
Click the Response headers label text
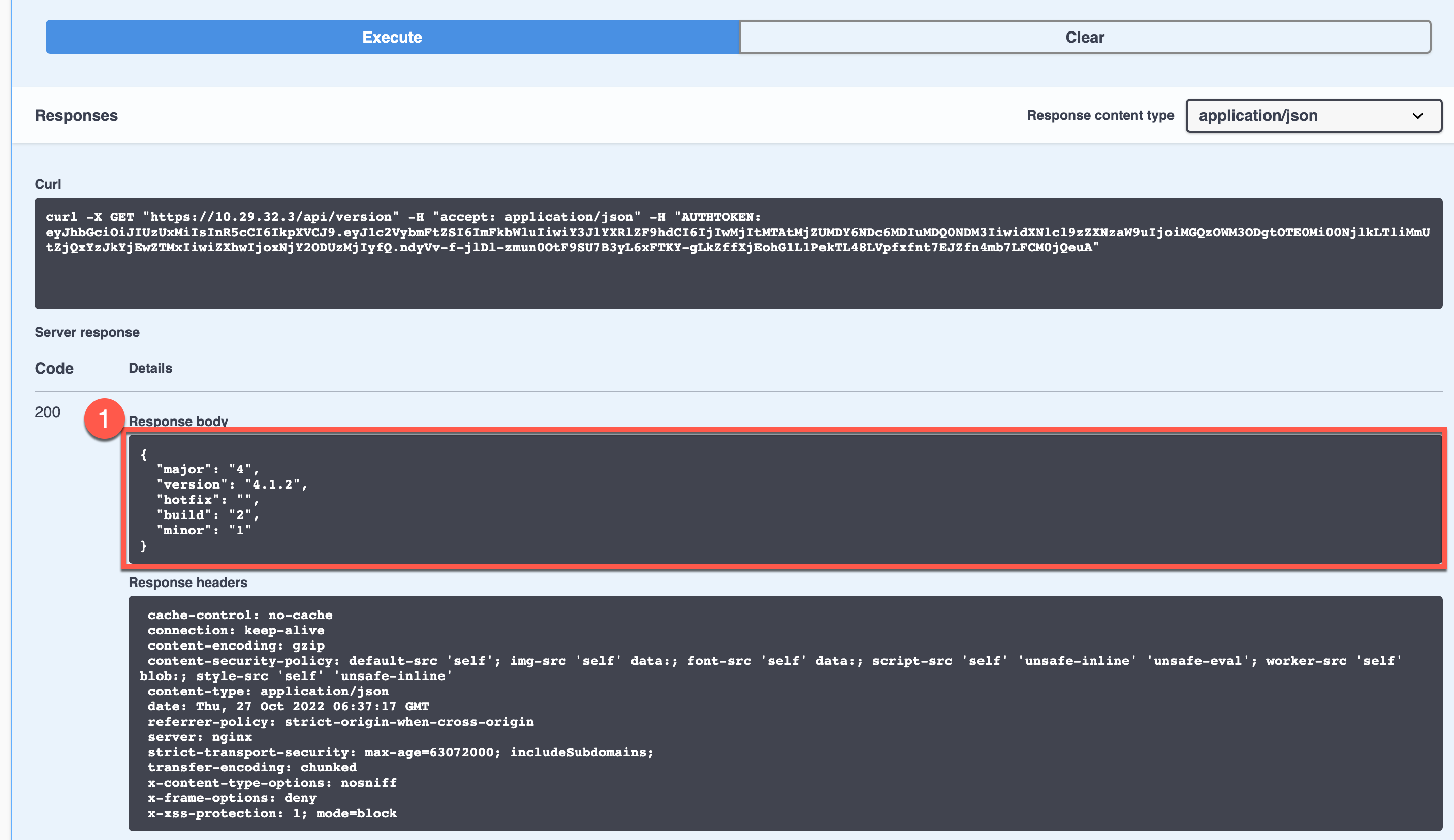point(187,583)
